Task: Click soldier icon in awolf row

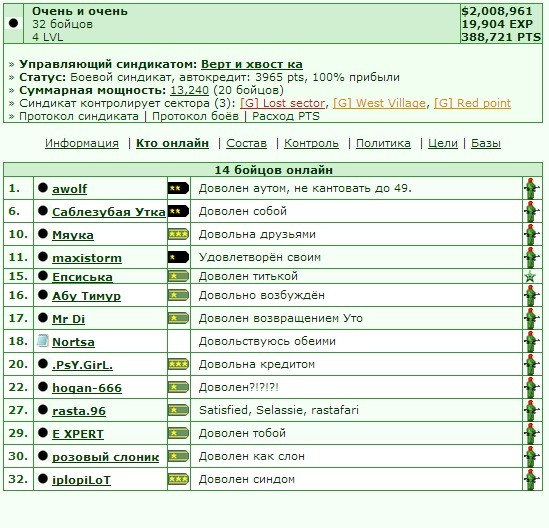Action: (532, 188)
